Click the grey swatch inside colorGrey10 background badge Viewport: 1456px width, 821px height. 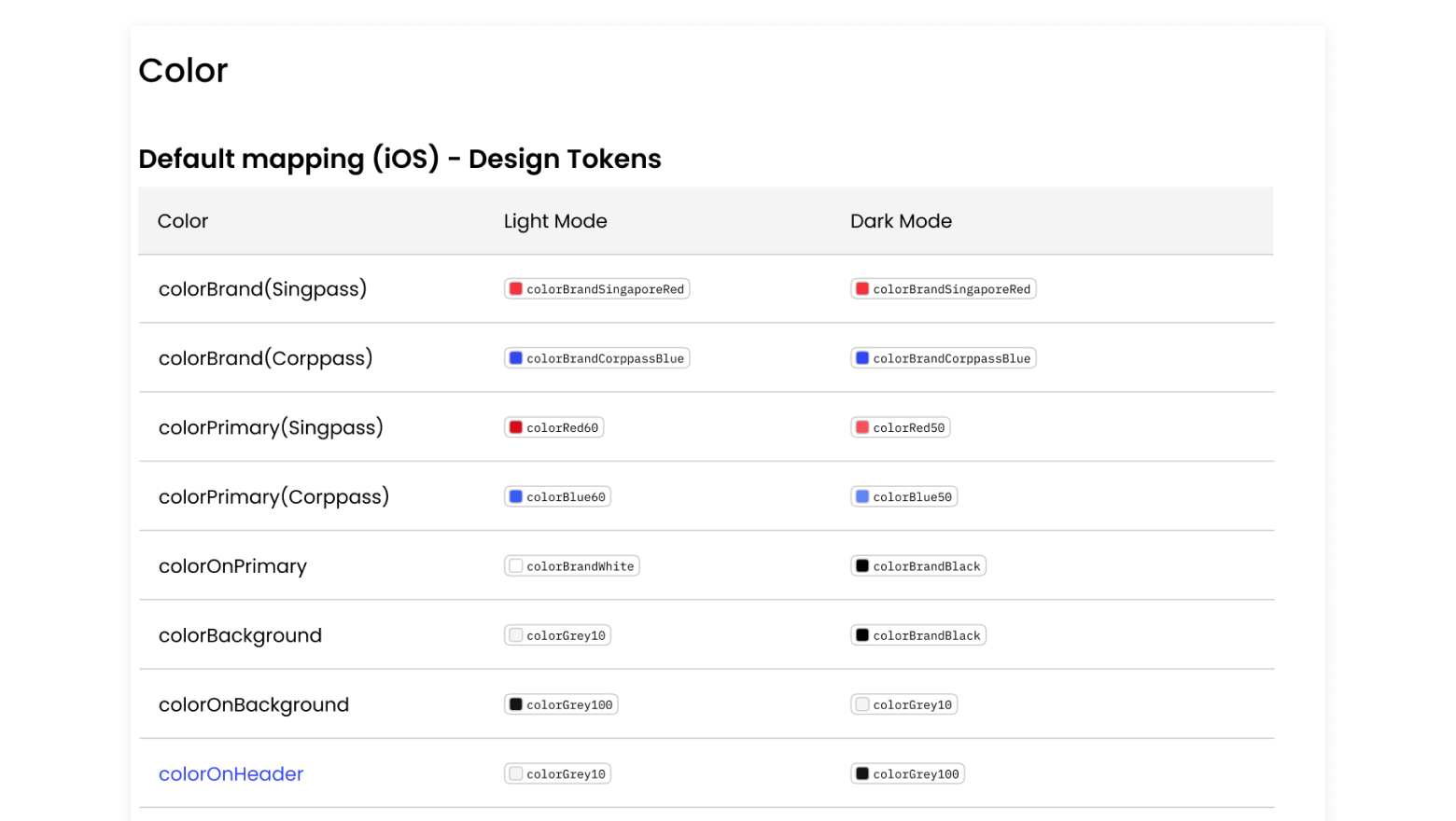515,634
